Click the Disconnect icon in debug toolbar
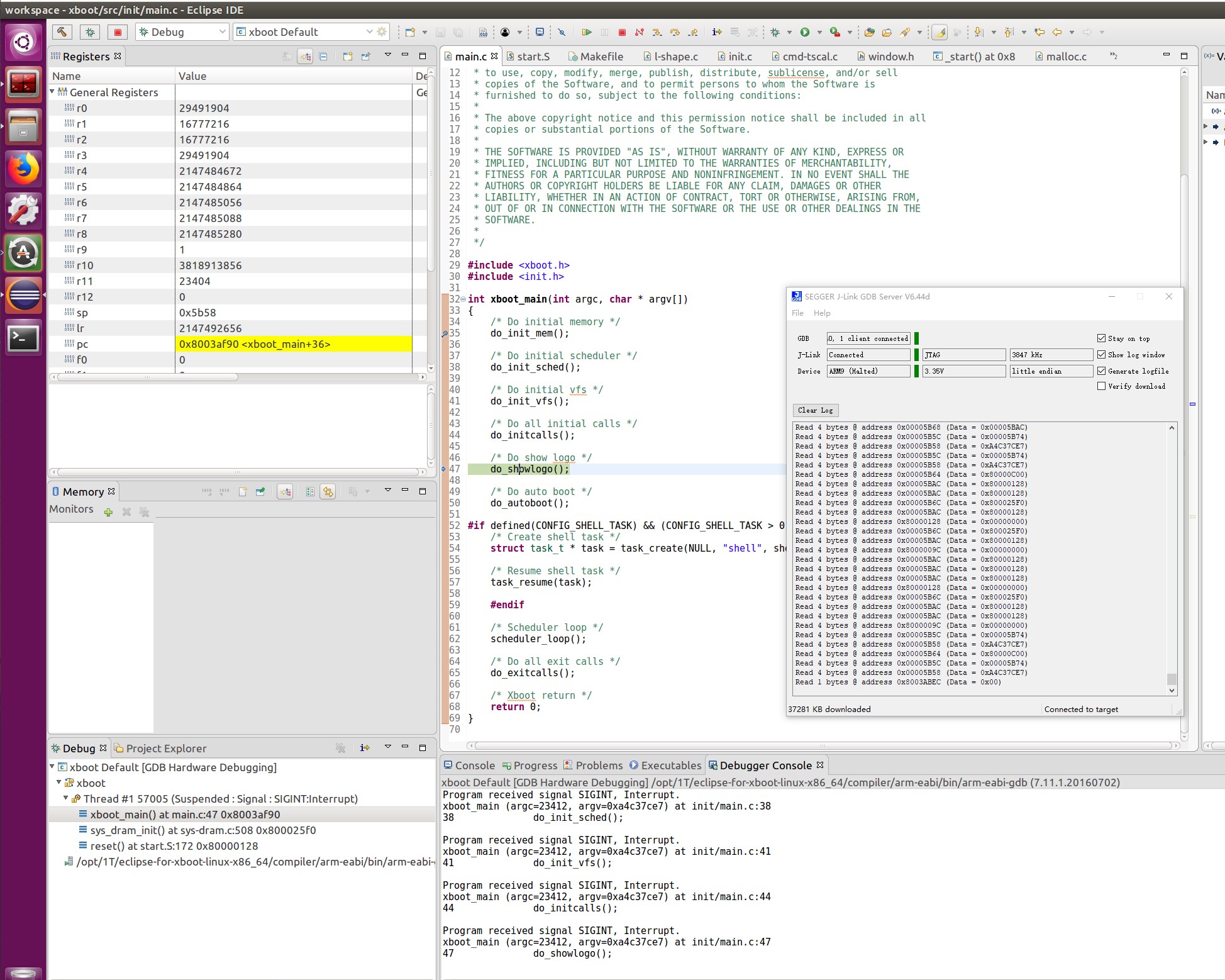Image resolution: width=1225 pixels, height=980 pixels. 639,32
